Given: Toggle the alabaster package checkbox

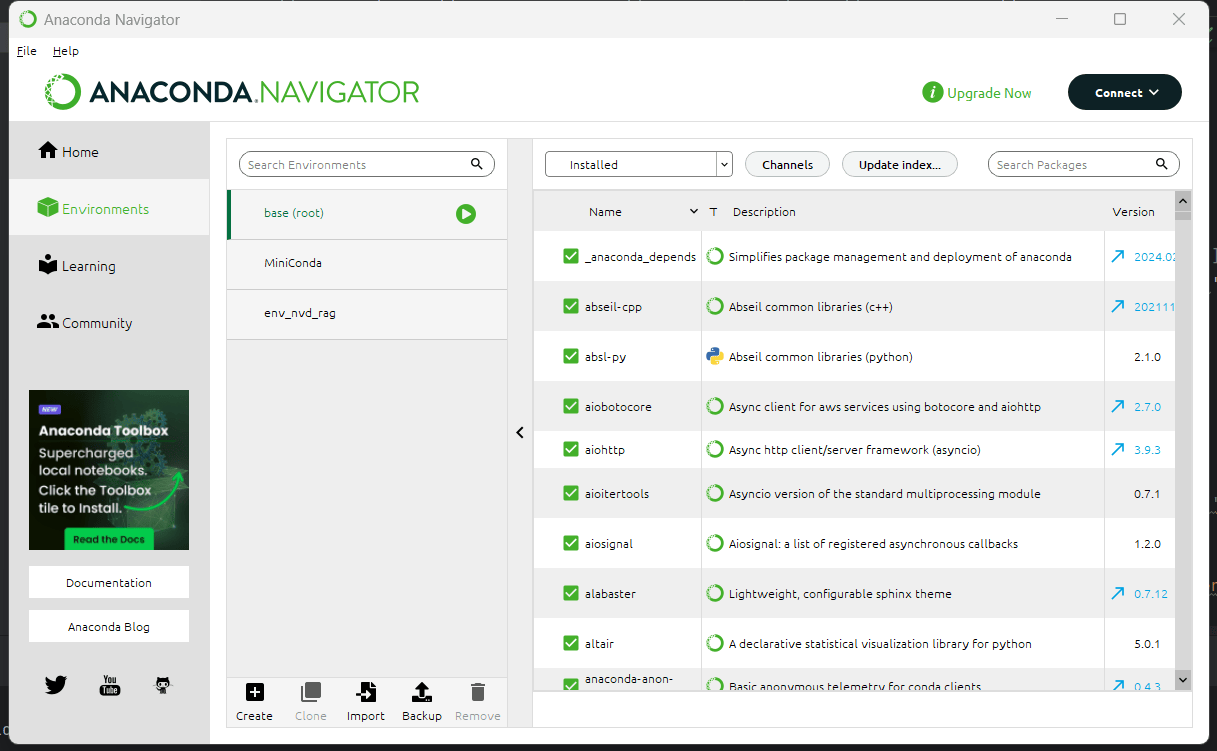Looking at the screenshot, I should point(571,593).
